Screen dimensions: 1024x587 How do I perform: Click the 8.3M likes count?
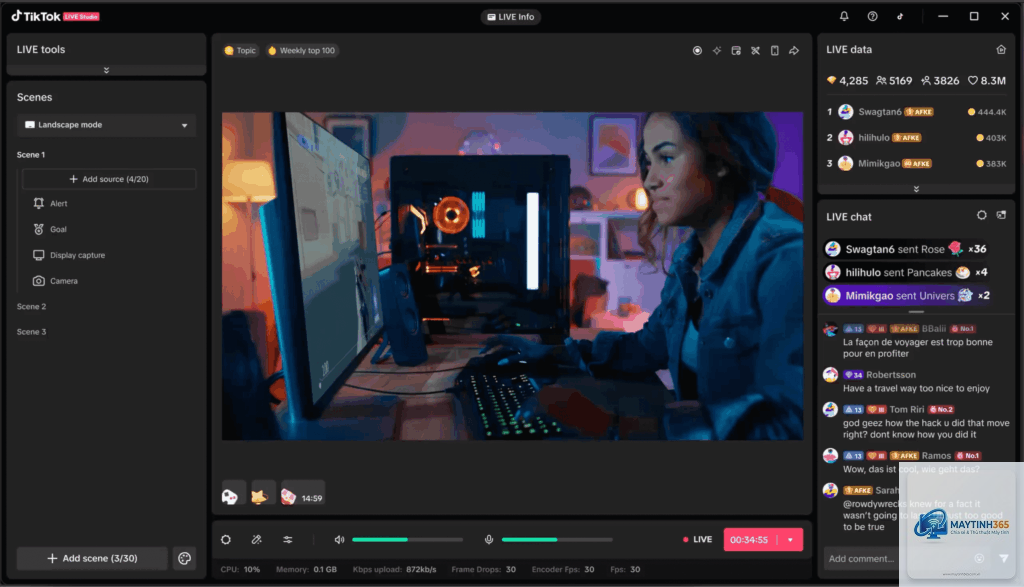[987, 81]
